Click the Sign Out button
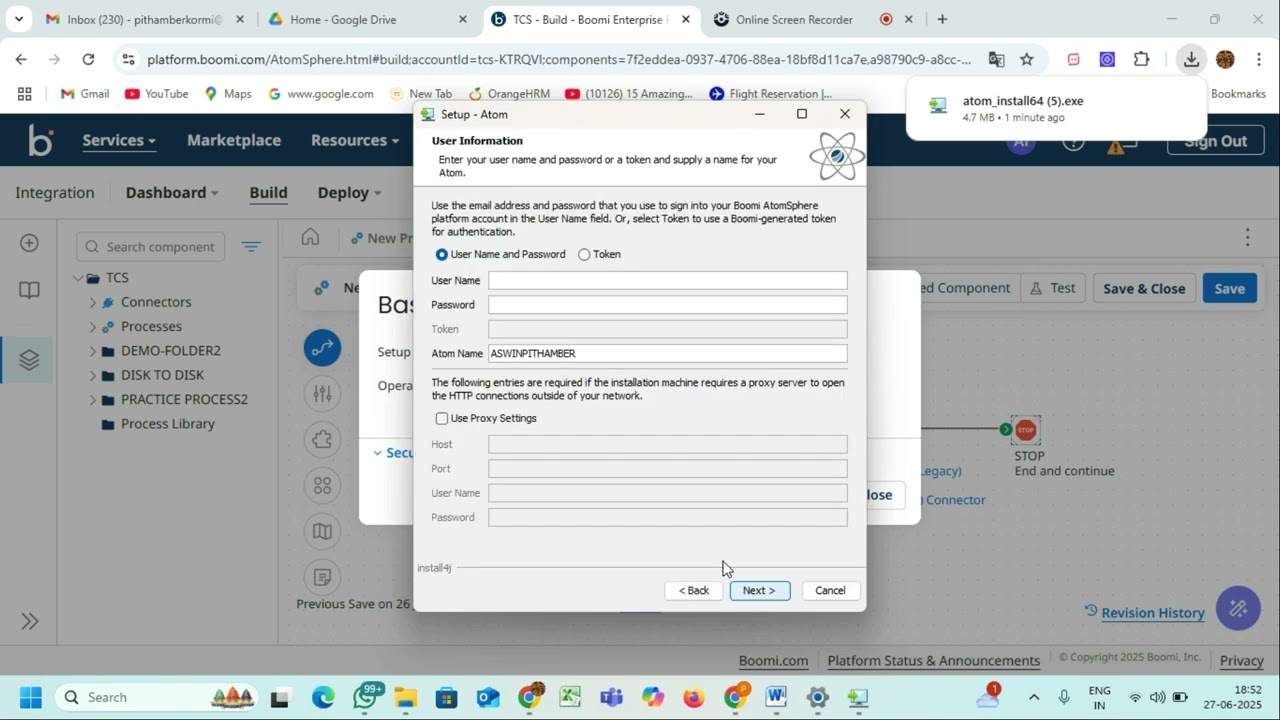This screenshot has height=720, width=1280. coord(1215,141)
